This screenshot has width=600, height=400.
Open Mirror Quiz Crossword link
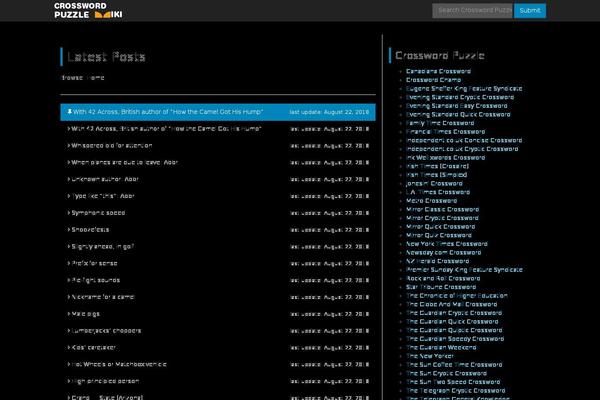tap(439, 235)
